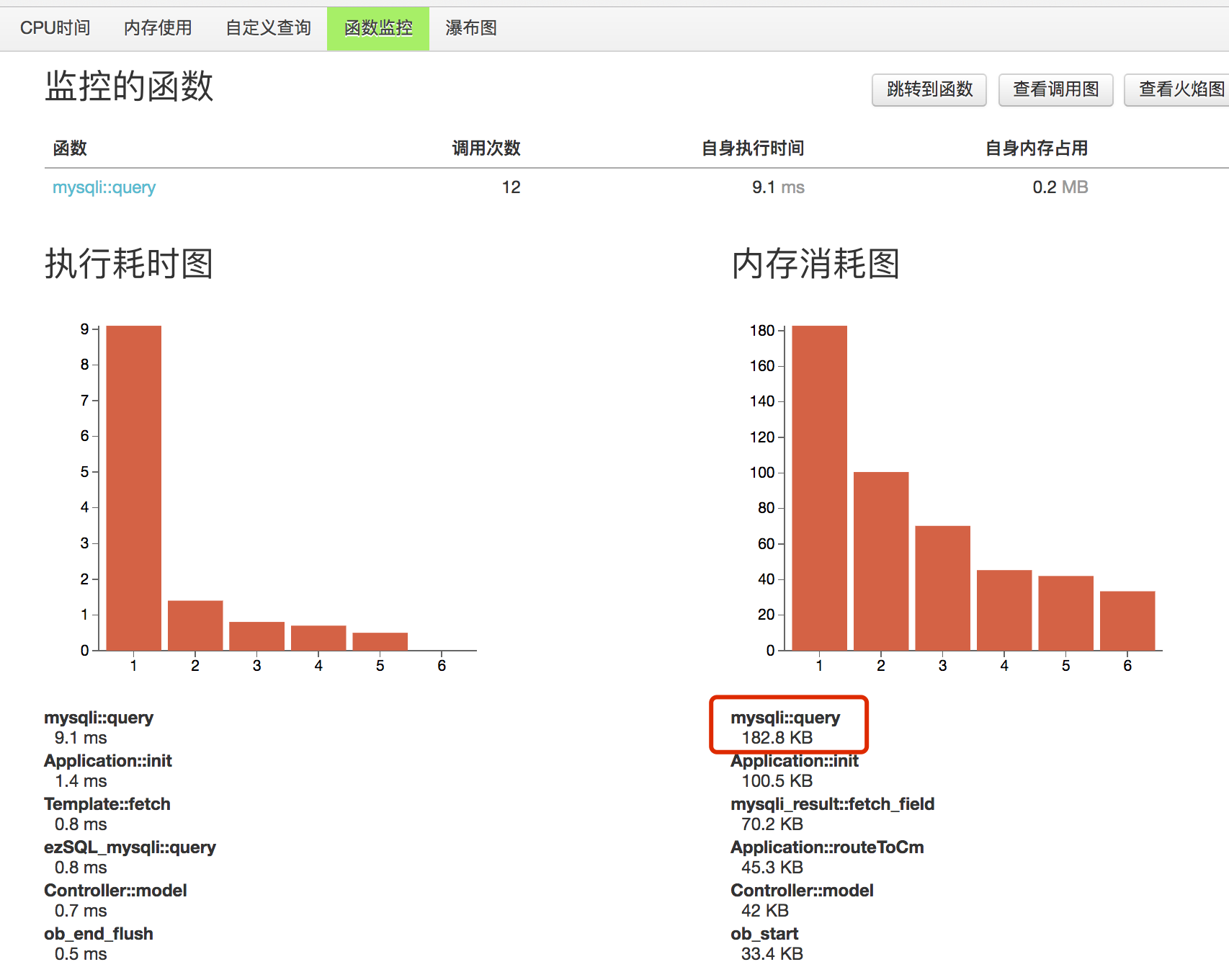This screenshot has width=1229, height=980.
Task: Click the 0.5 ms time value
Action: click(x=81, y=954)
